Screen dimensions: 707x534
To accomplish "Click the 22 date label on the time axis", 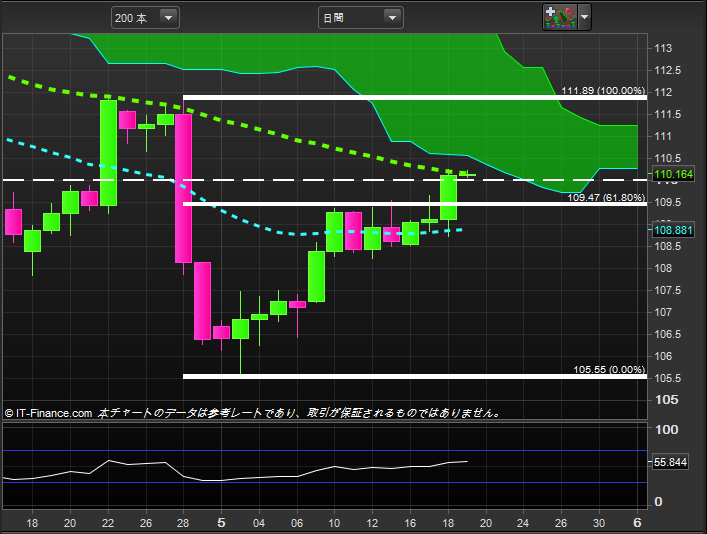I will pos(108,523).
